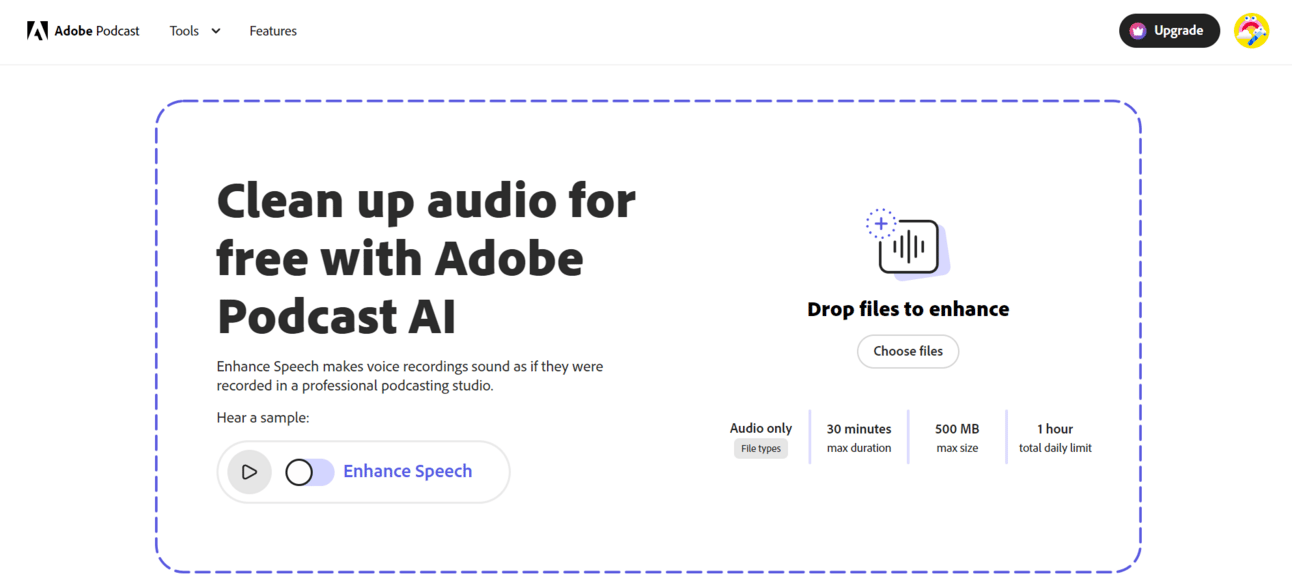
Task: Click the crown icon in Upgrade
Action: (1137, 31)
